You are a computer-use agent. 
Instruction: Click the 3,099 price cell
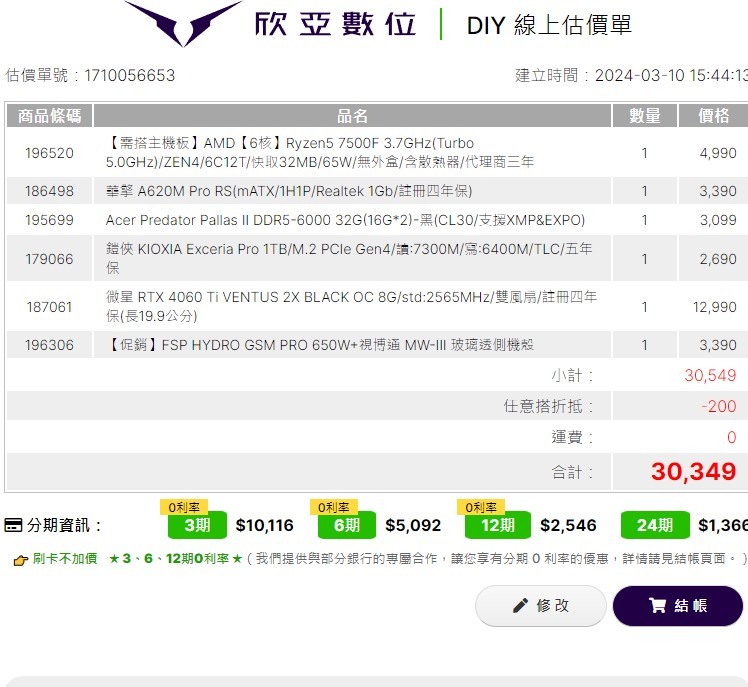pyautogui.click(x=718, y=220)
